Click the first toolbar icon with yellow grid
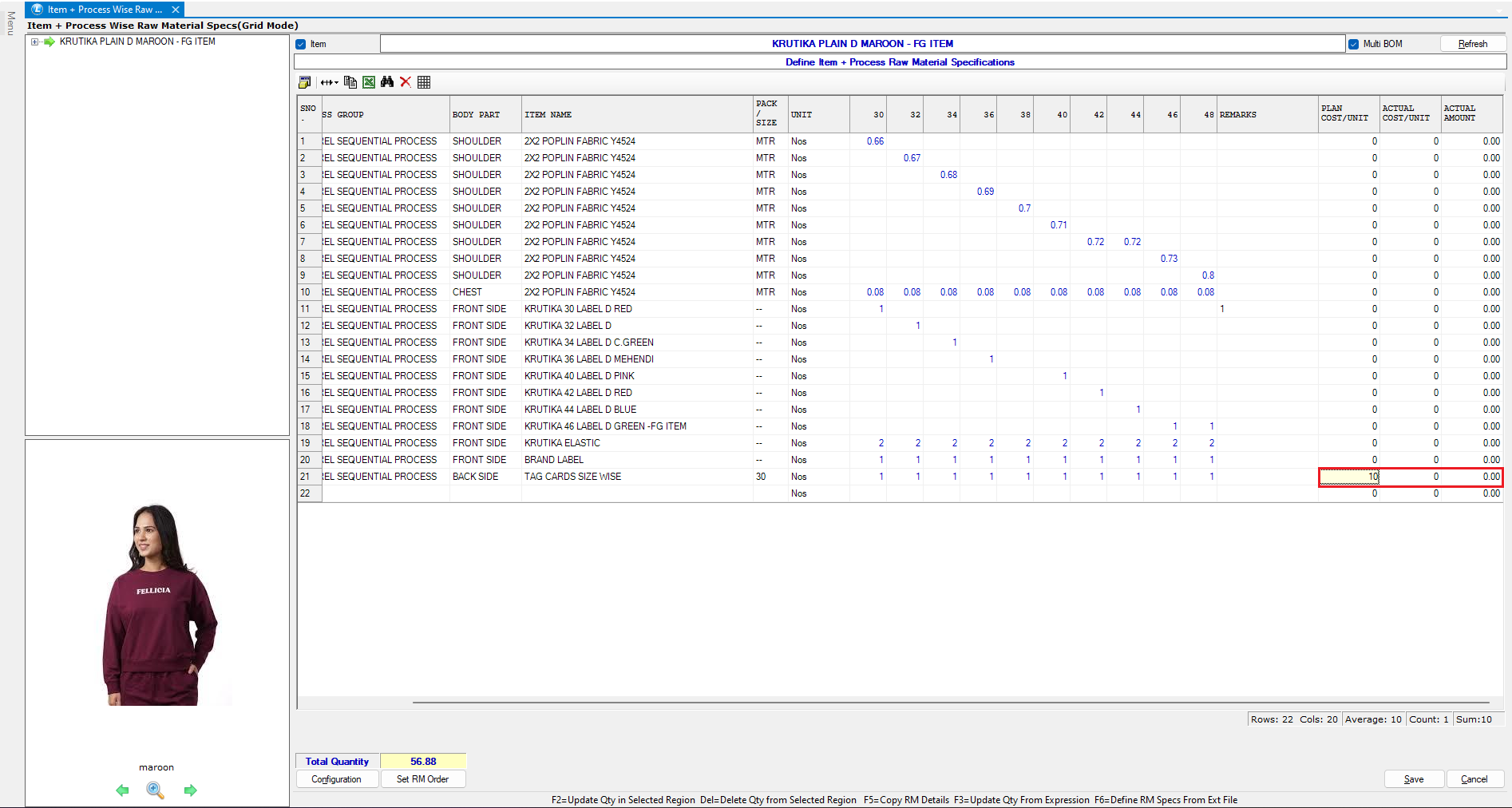The width and height of the screenshot is (1512, 808). 304,82
